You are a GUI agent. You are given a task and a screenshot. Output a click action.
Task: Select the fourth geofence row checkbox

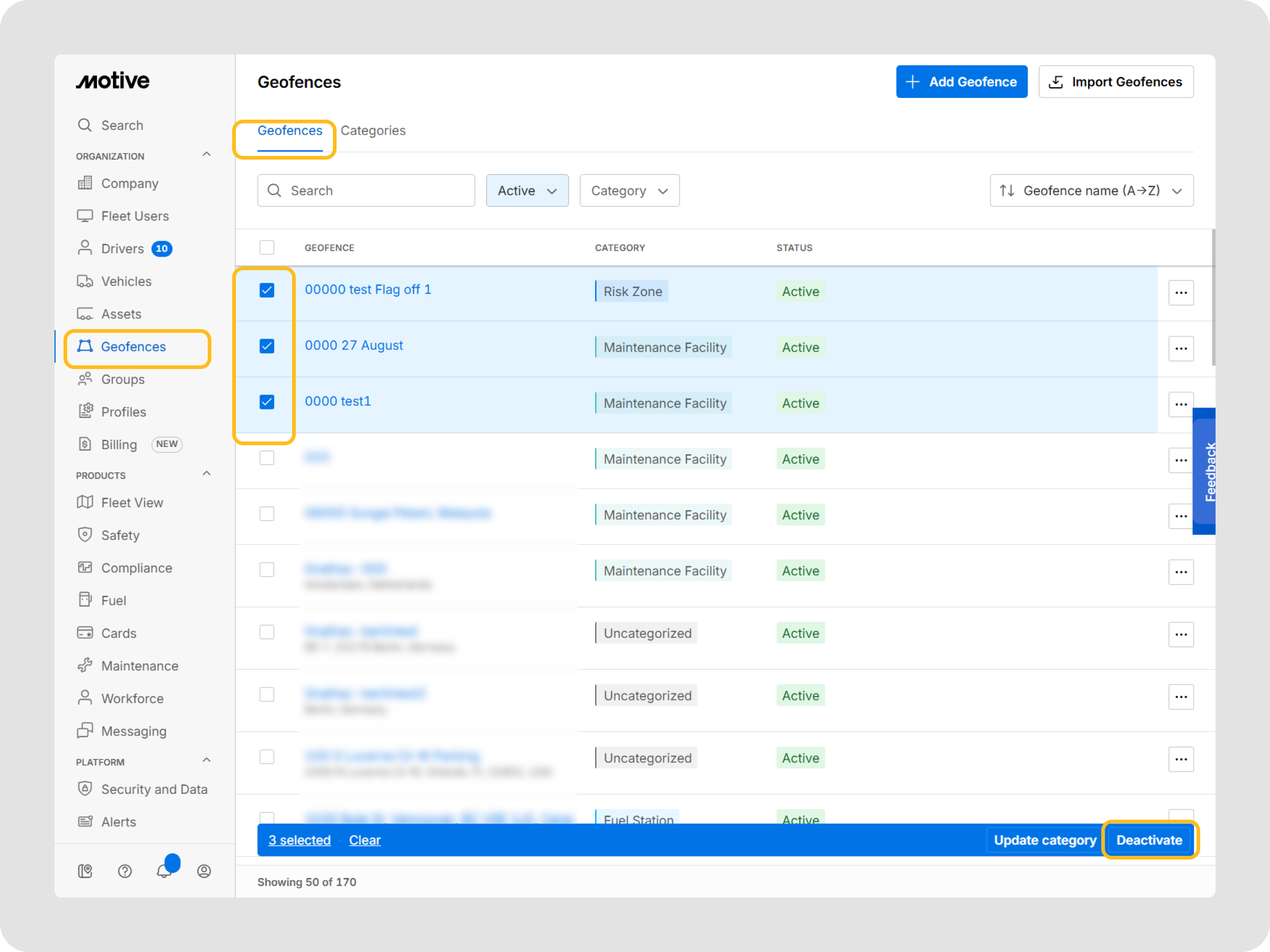(x=267, y=458)
